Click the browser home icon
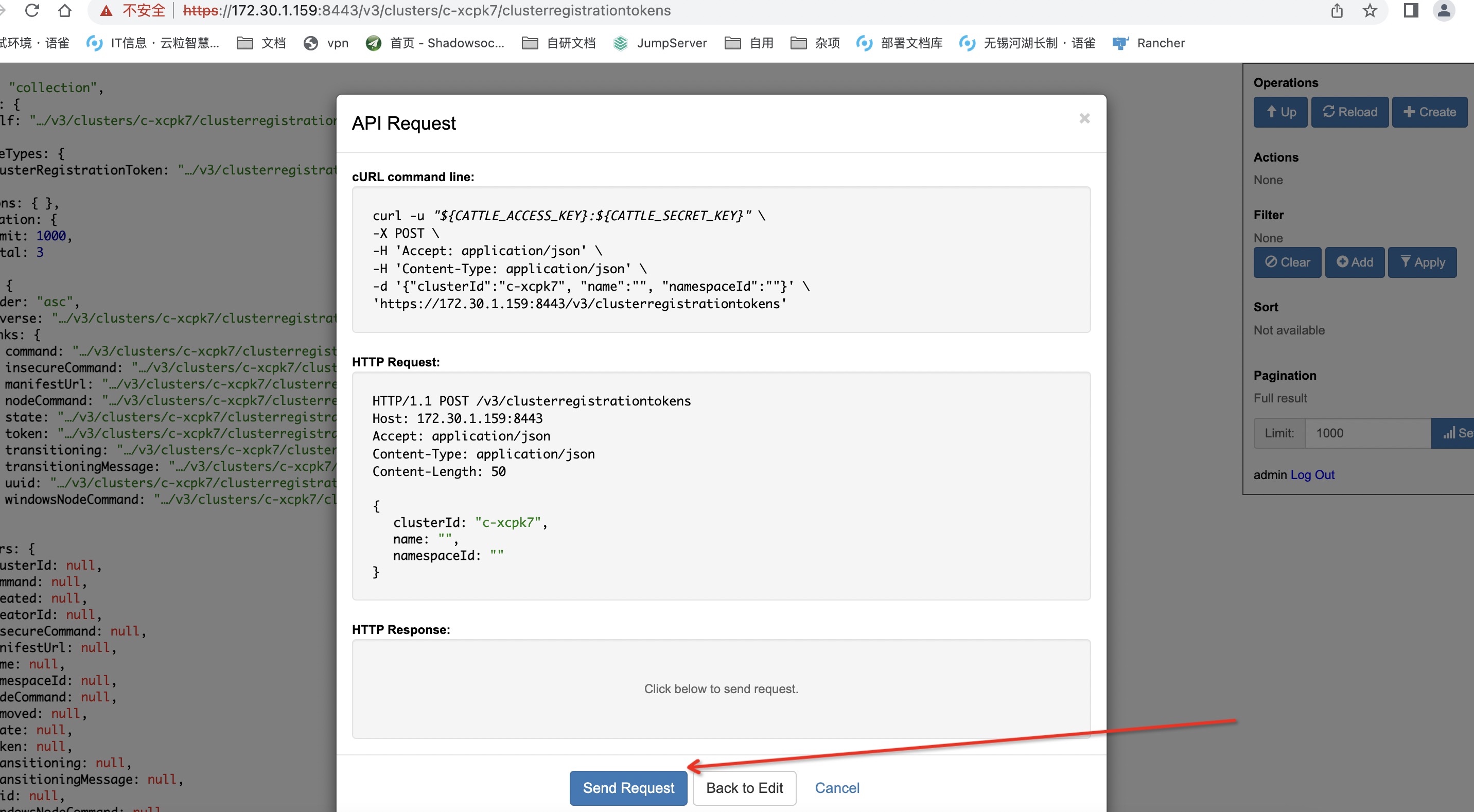This screenshot has height=812, width=1474. click(x=65, y=10)
